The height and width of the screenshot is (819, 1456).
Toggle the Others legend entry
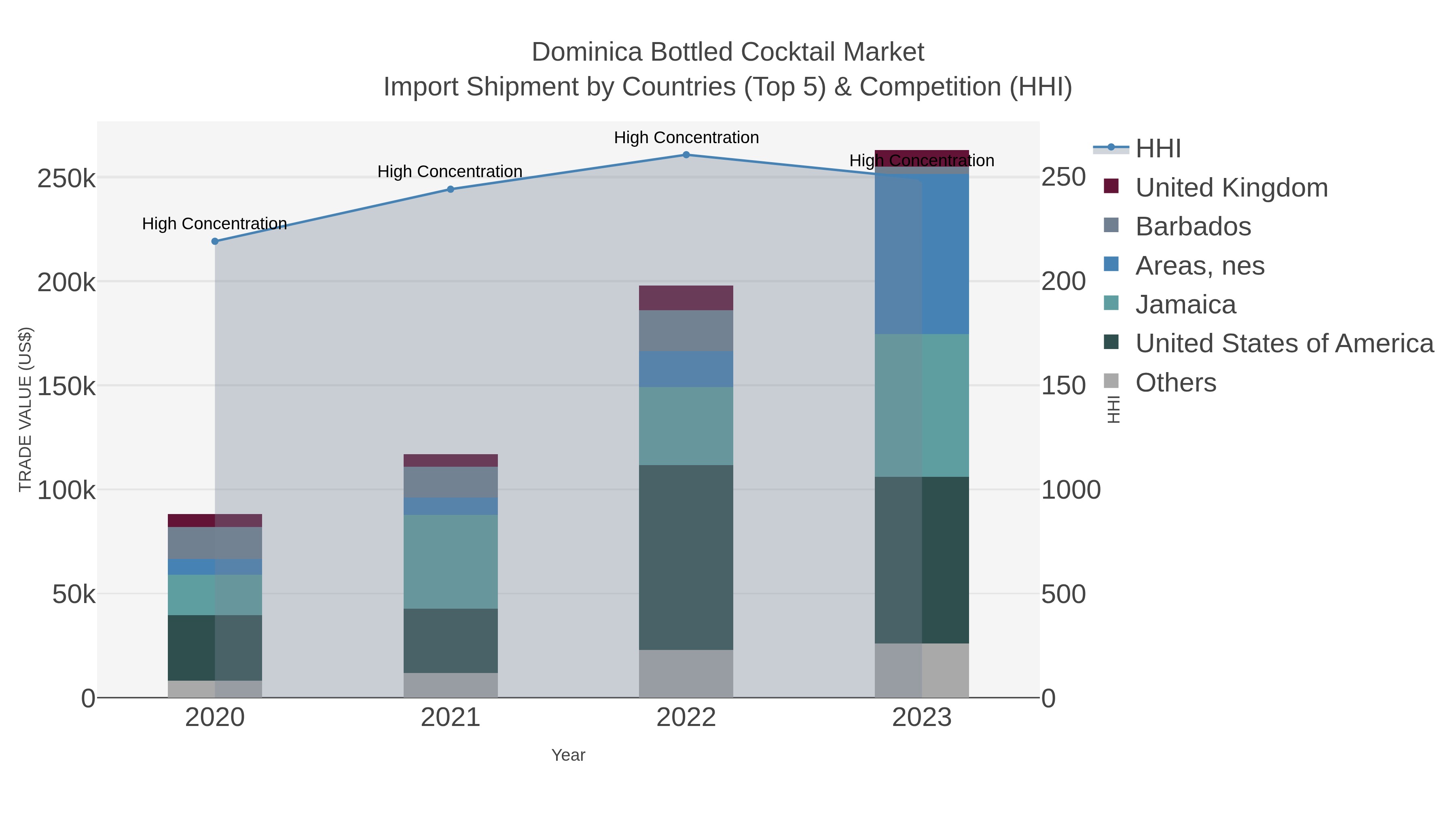click(x=1160, y=383)
